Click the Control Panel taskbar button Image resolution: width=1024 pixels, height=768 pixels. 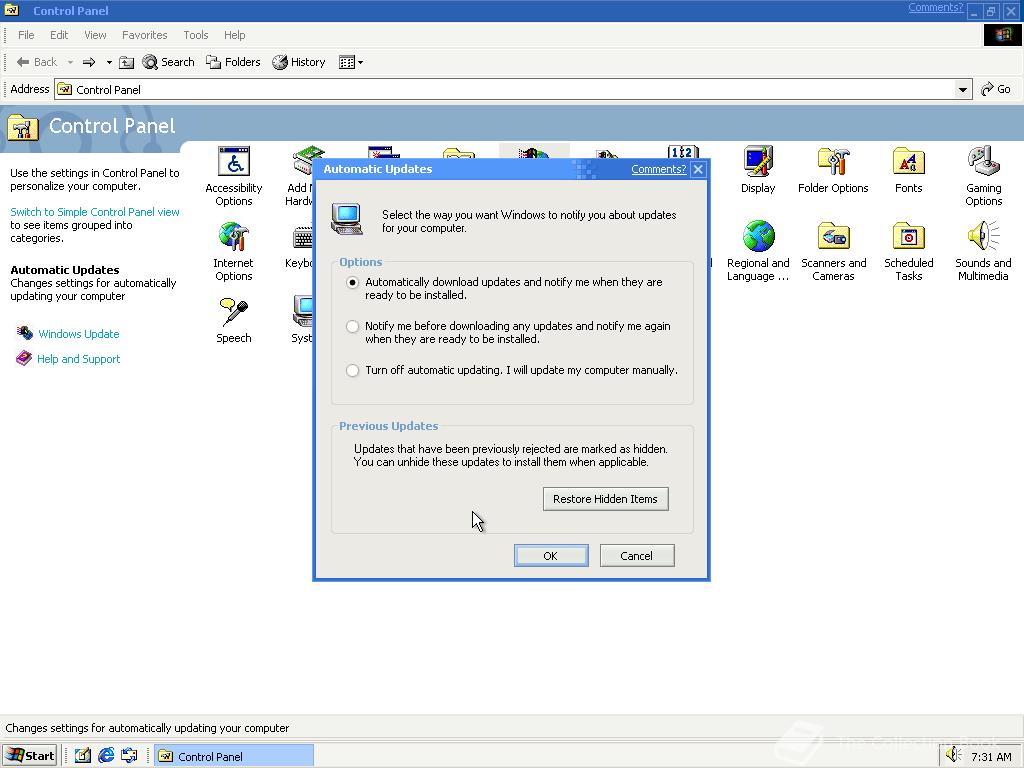coord(234,756)
